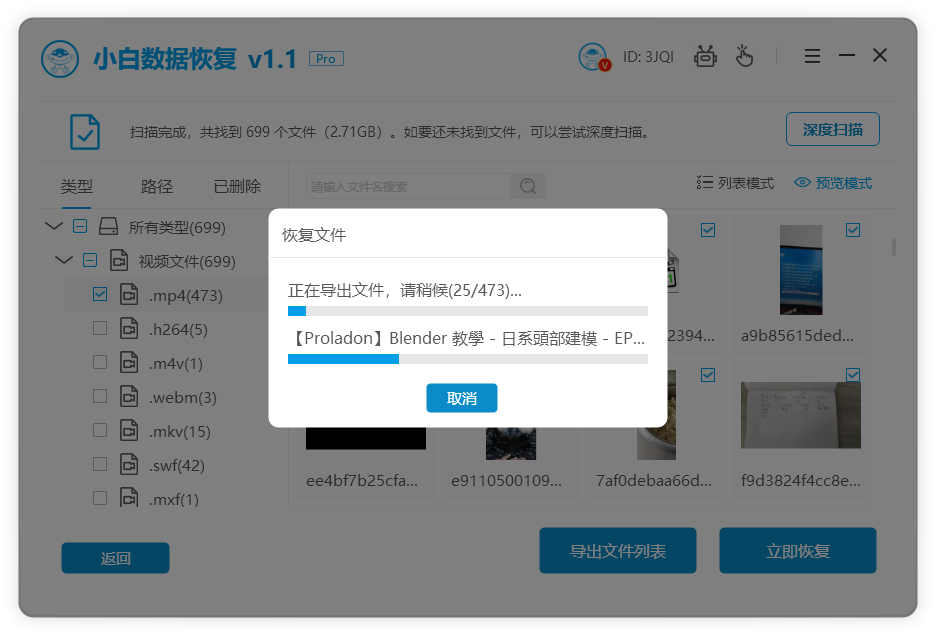Viewport: 936px width, 636px height.
Task: Select the .mkv(15) tree row label
Action: [x=180, y=431]
